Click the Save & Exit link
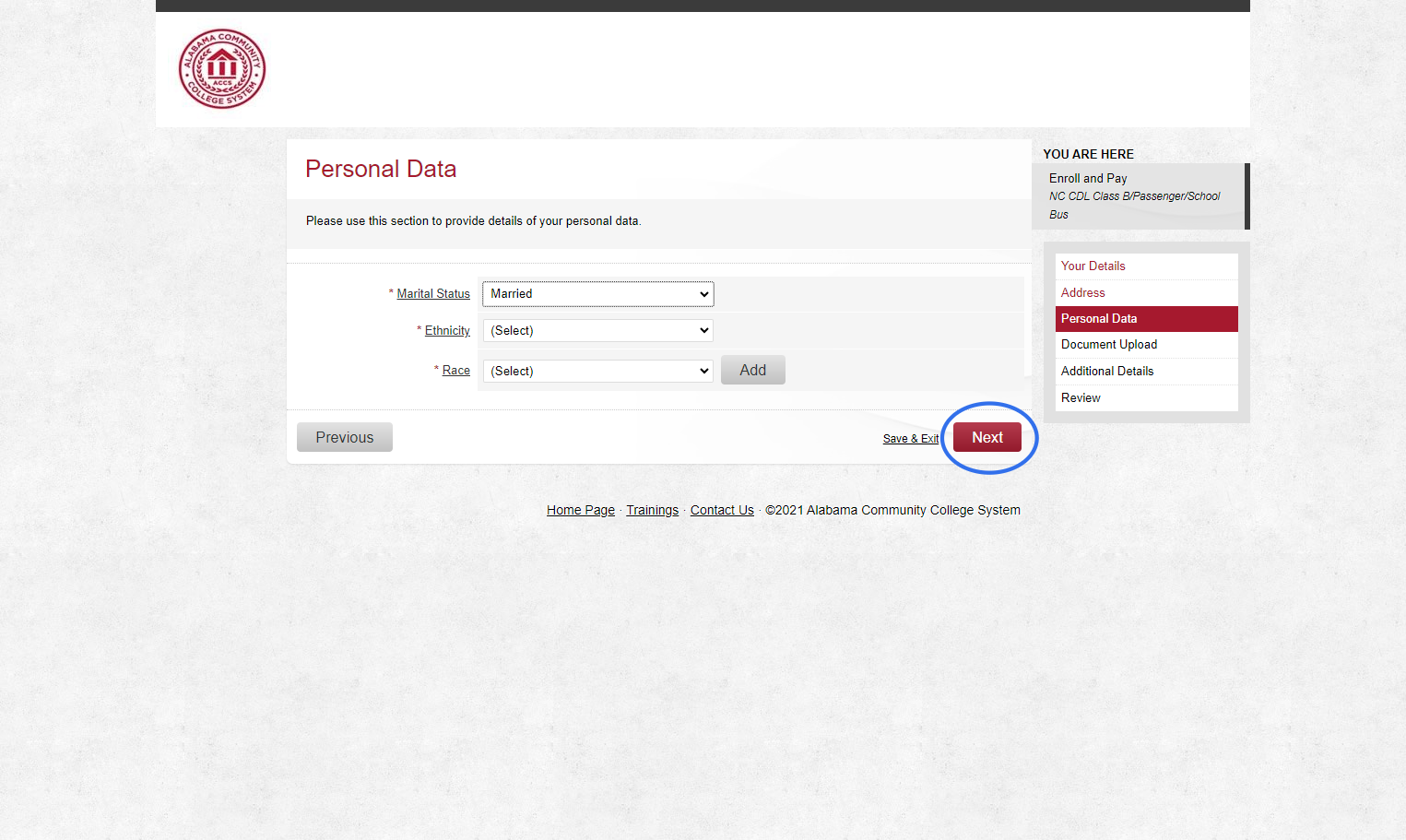 [911, 439]
